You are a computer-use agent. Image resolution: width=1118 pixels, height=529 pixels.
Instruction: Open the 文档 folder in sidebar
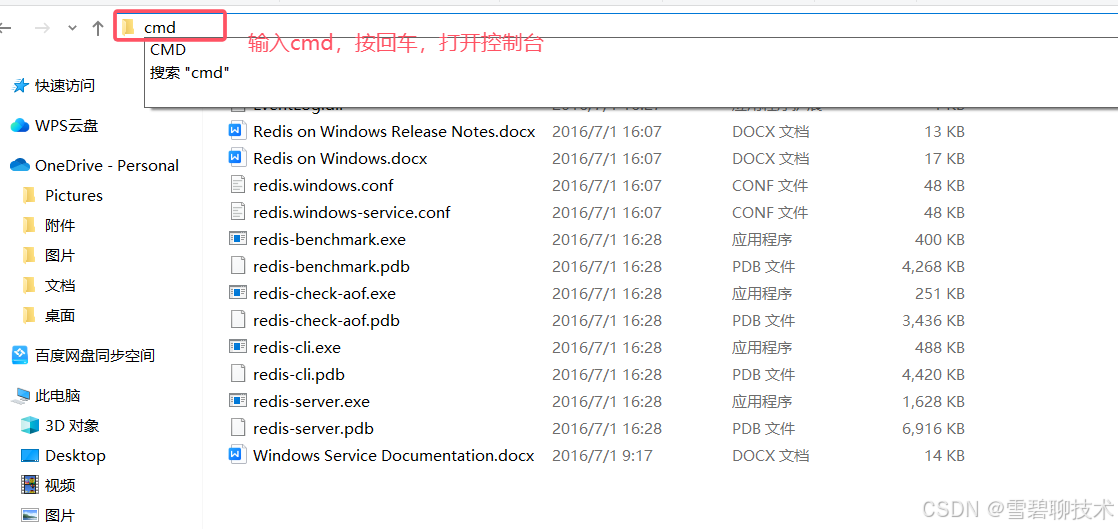(60, 285)
